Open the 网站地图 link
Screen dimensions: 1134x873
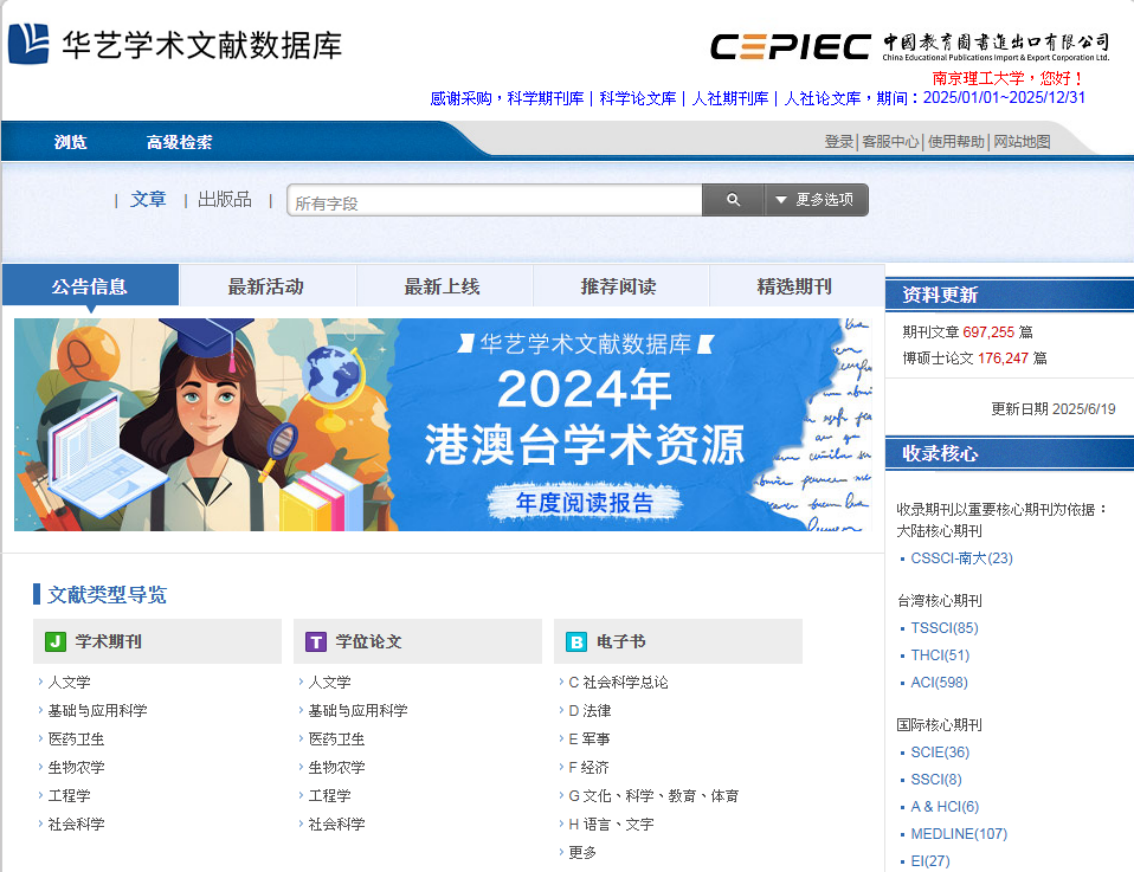pos(1022,142)
